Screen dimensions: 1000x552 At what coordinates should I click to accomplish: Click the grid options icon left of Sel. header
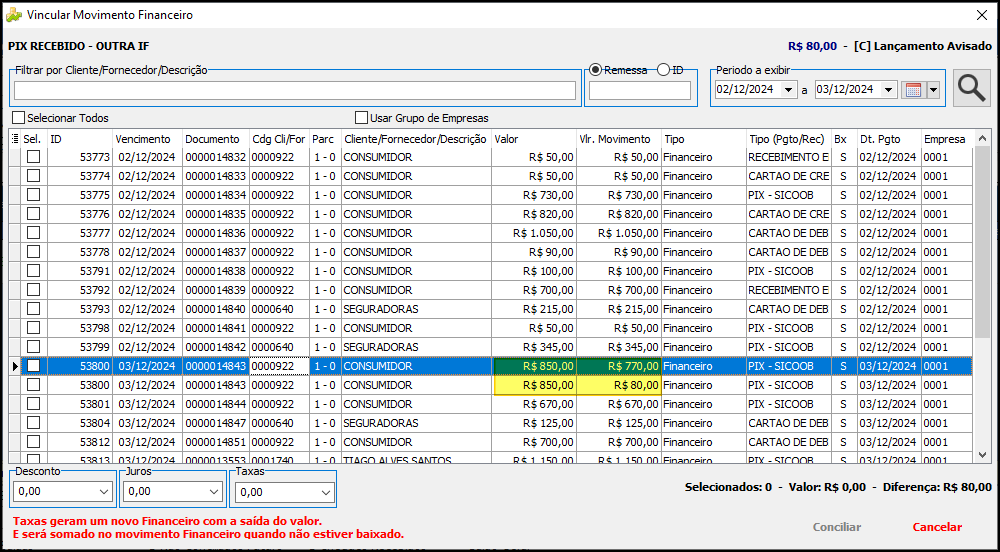(x=15, y=139)
